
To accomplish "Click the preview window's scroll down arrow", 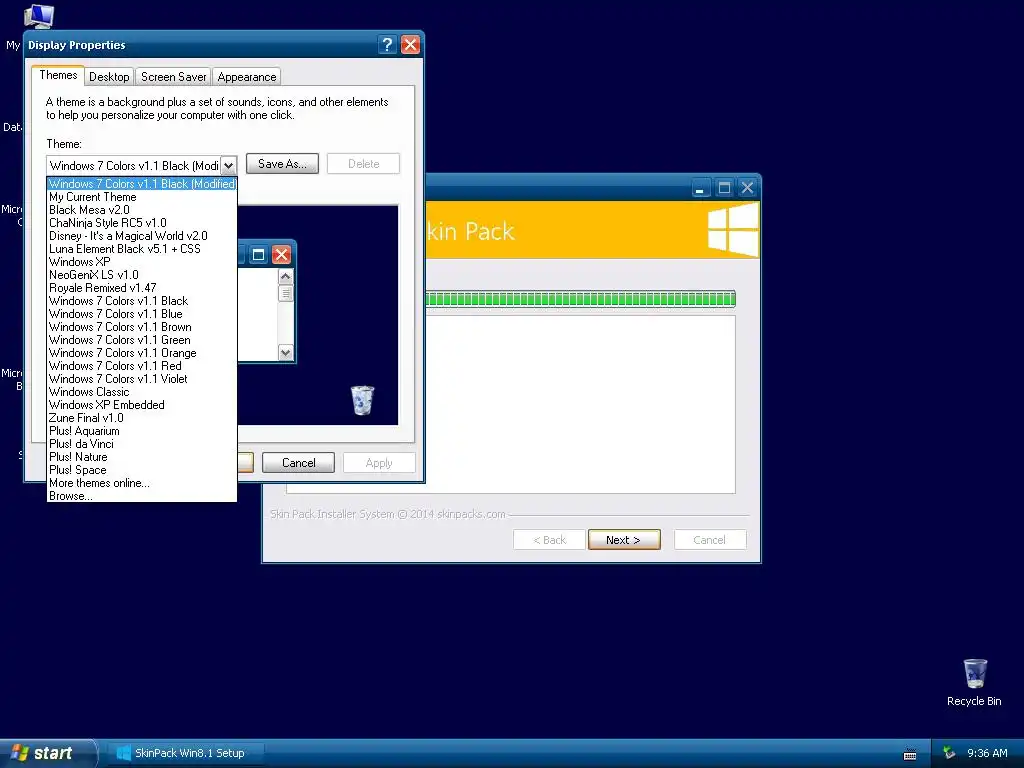I will click(285, 353).
